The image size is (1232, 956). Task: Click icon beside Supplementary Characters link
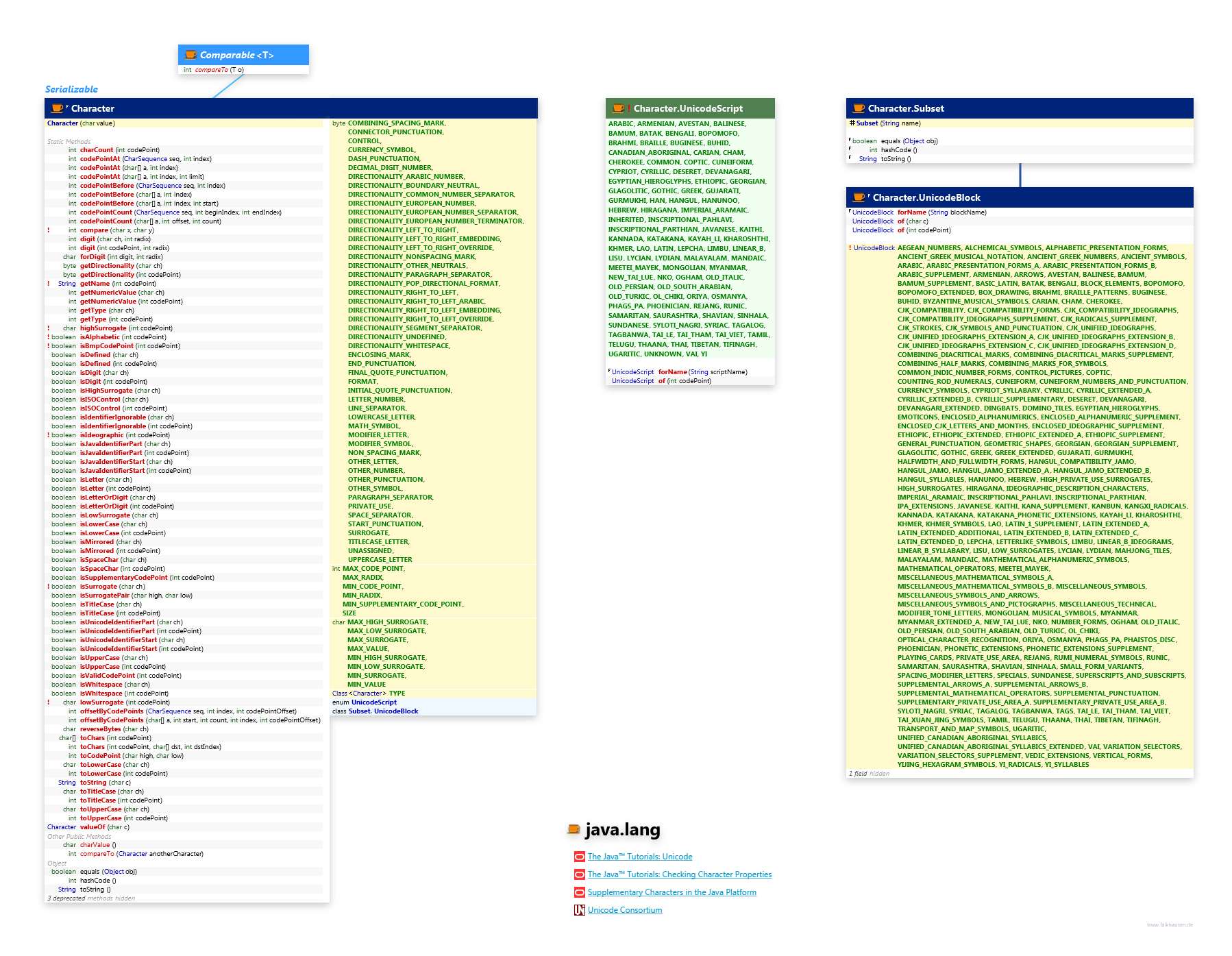pyautogui.click(x=579, y=892)
